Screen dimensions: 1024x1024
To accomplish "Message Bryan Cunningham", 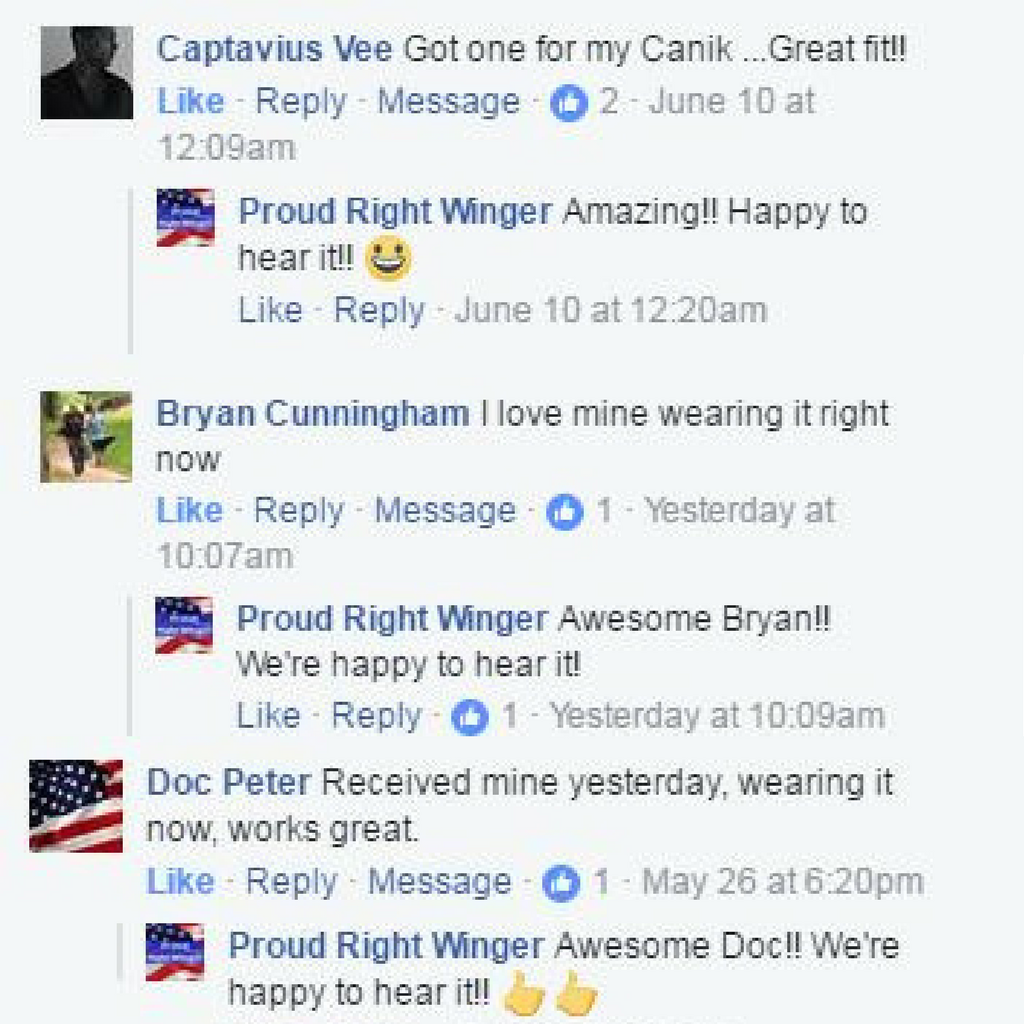I will pyautogui.click(x=445, y=511).
